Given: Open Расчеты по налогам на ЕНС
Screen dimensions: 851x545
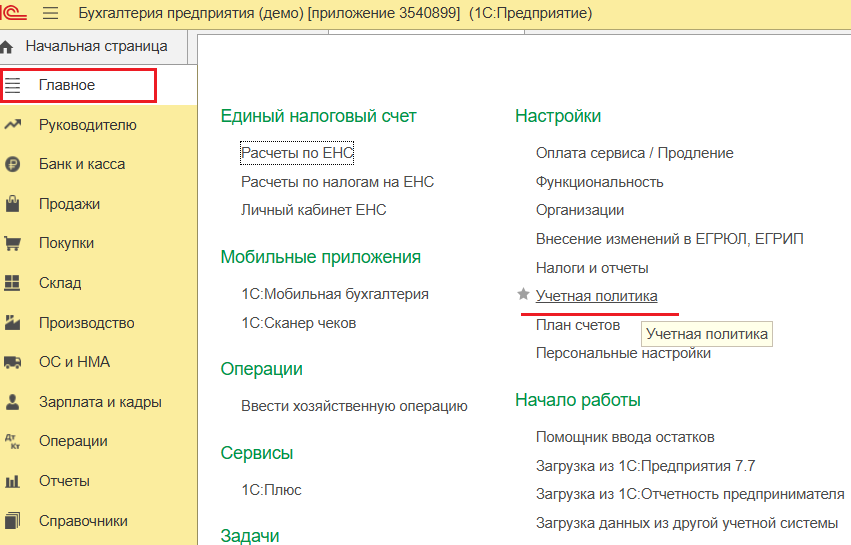Looking at the screenshot, I should (338, 182).
